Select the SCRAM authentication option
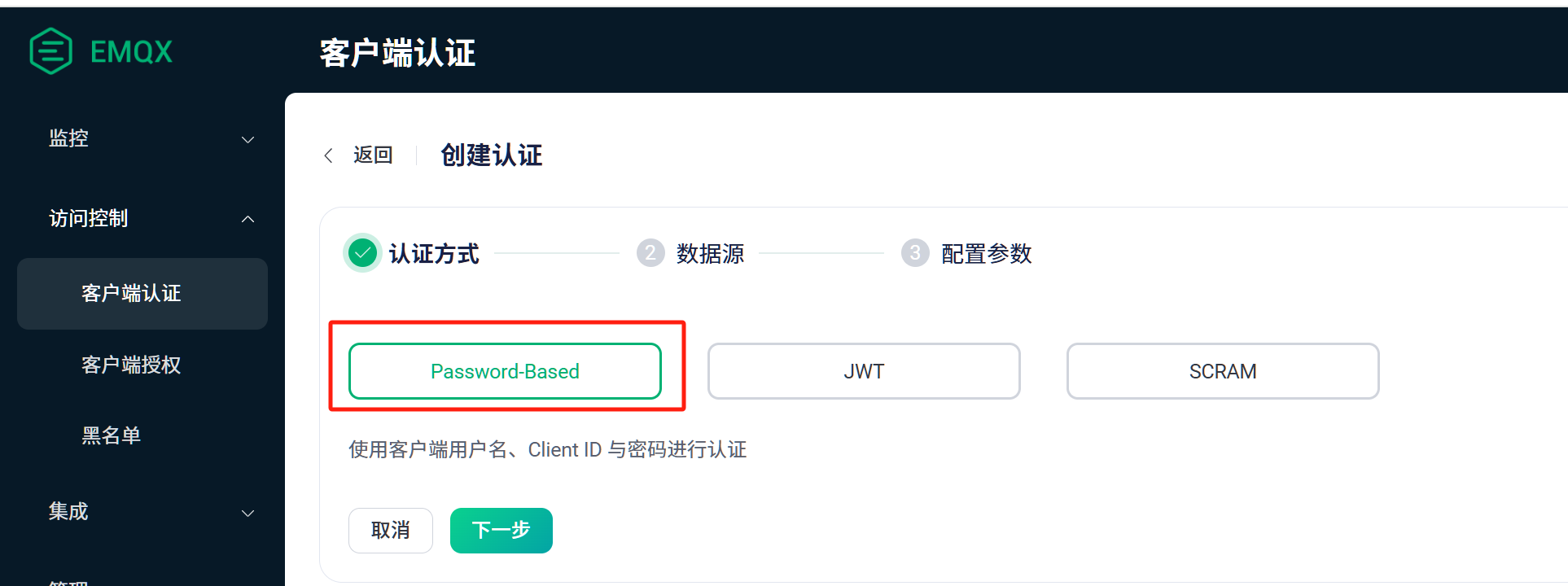The height and width of the screenshot is (586, 1568). 1223,371
